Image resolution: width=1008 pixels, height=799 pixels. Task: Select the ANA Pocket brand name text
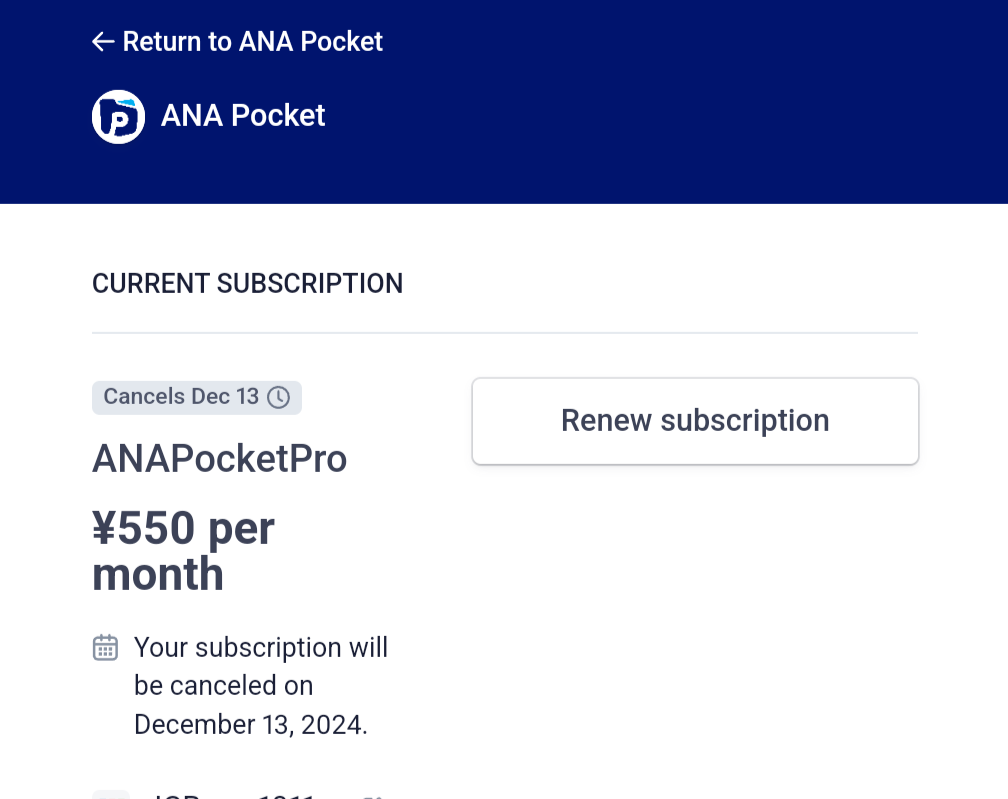(243, 116)
